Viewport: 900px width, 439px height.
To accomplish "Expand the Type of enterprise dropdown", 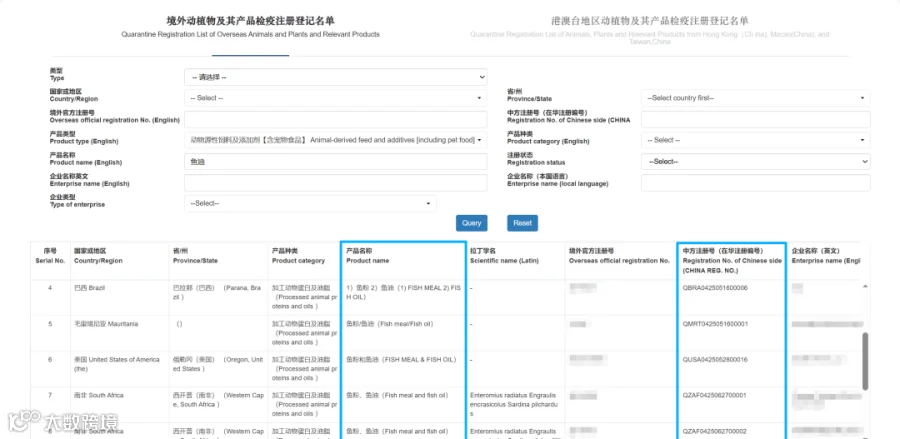I will click(x=311, y=203).
